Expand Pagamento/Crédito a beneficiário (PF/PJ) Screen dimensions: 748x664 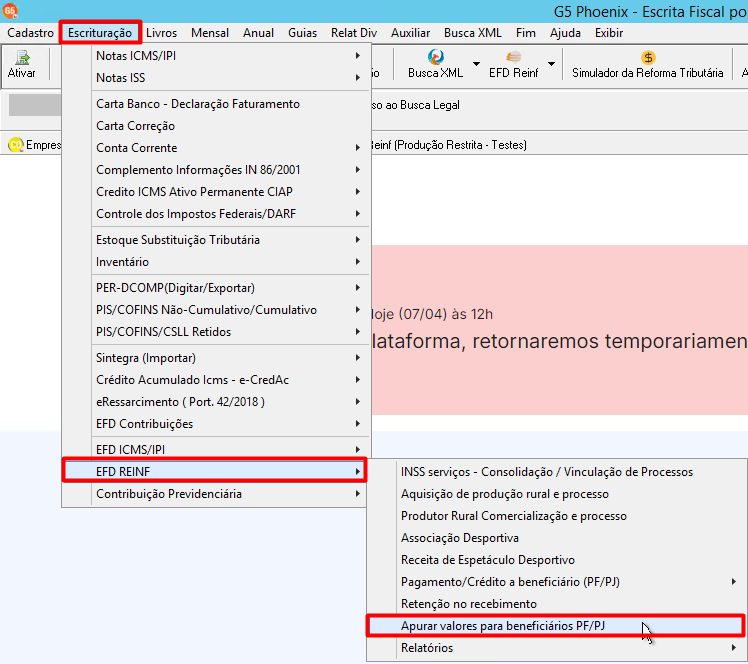click(x=556, y=581)
